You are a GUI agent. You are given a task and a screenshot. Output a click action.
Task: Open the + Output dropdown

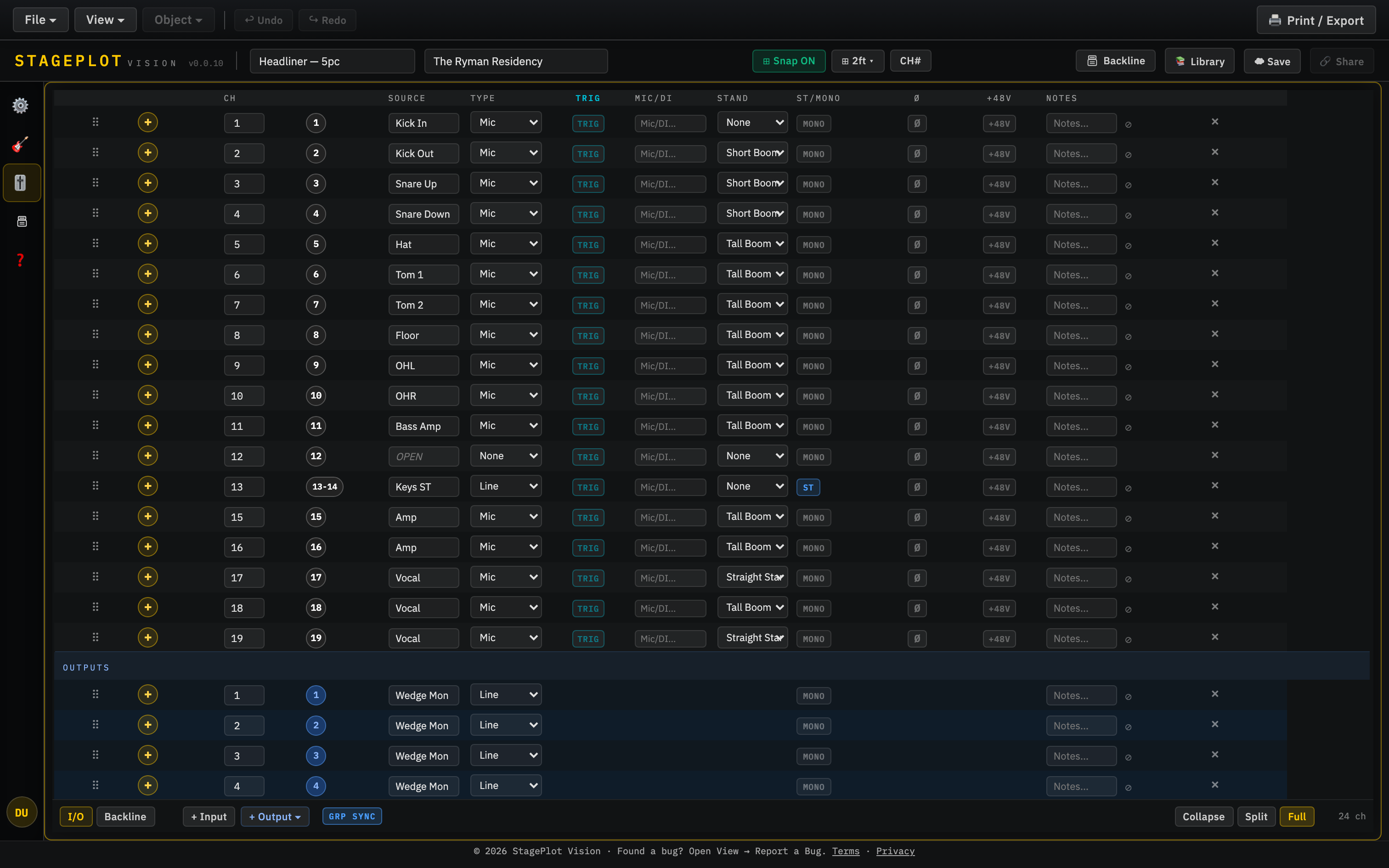point(275,817)
